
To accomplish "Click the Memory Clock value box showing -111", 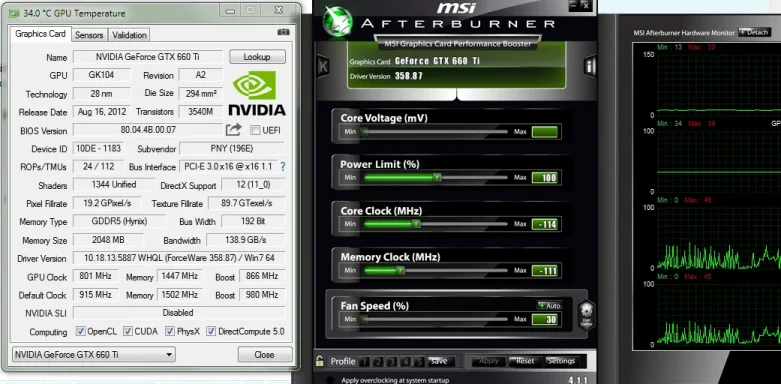I will 544,270.
